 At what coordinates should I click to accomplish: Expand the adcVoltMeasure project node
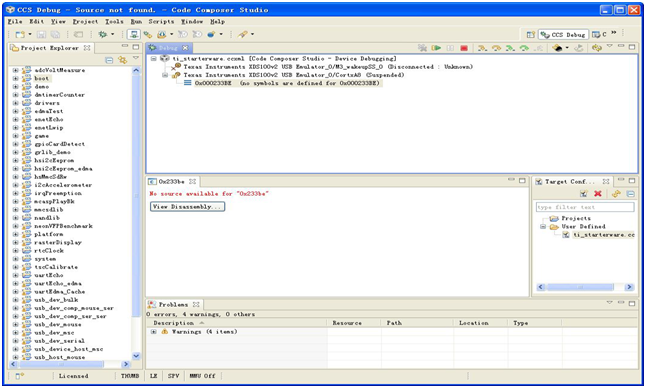pyautogui.click(x=15, y=70)
